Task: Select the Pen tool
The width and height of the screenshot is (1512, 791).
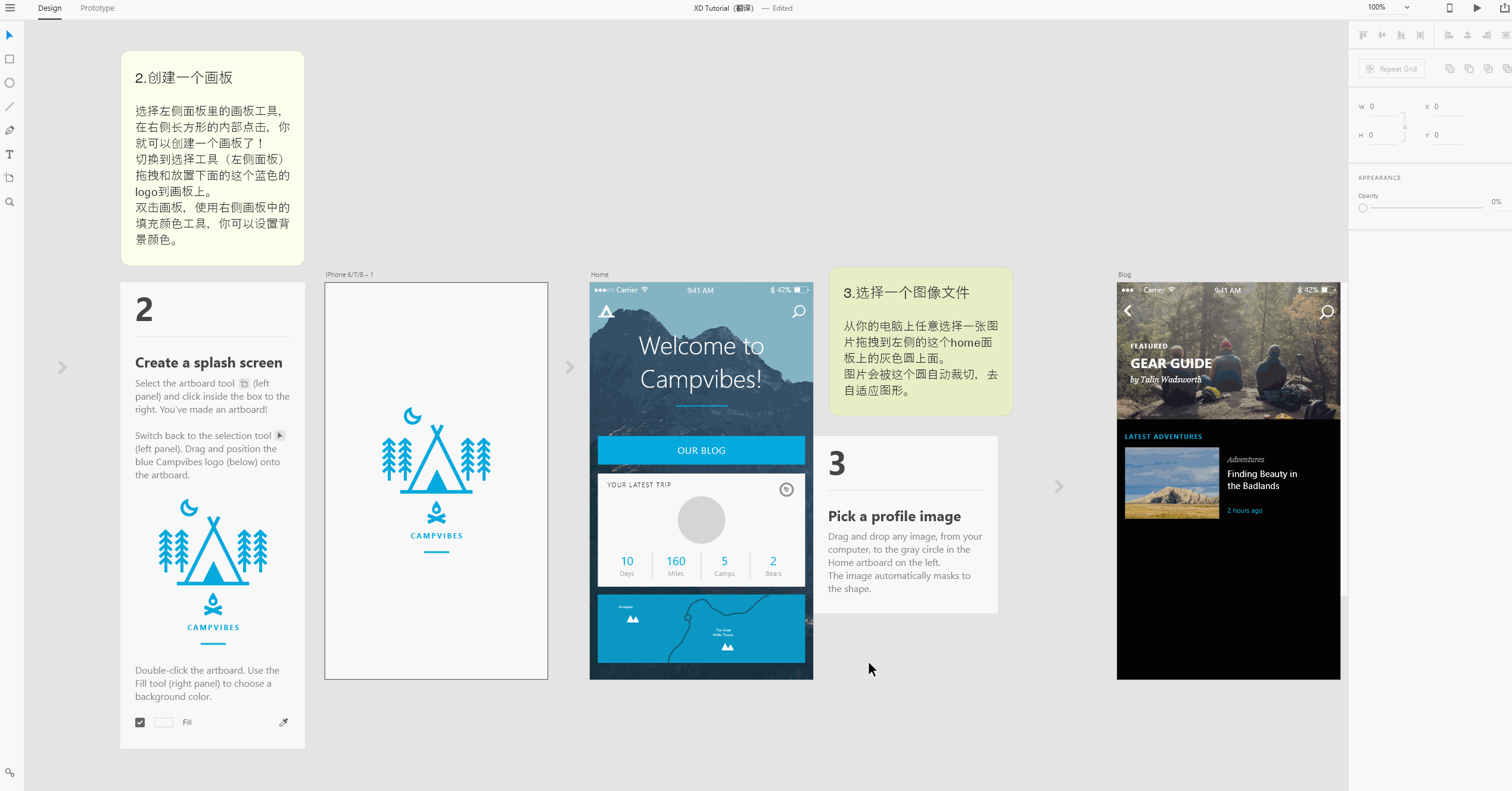Action: point(10,130)
